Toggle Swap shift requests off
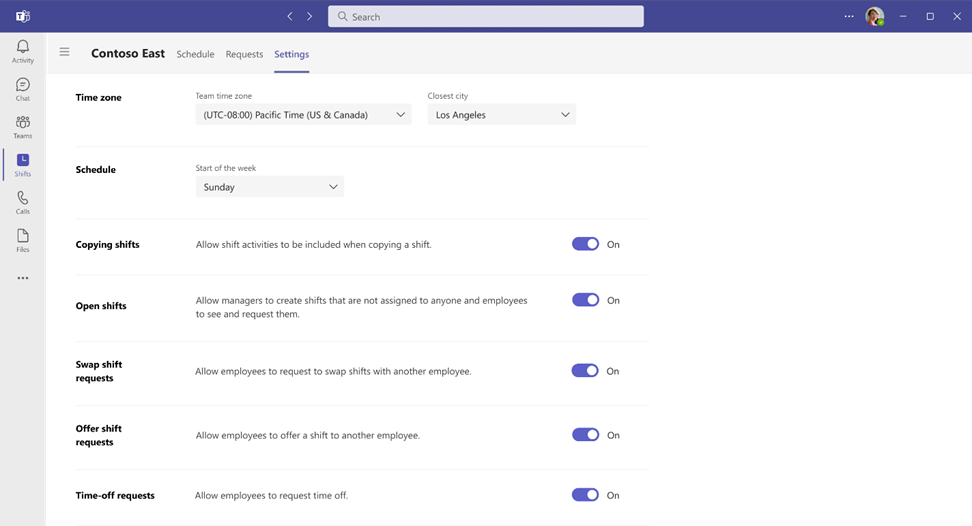 [x=585, y=371]
